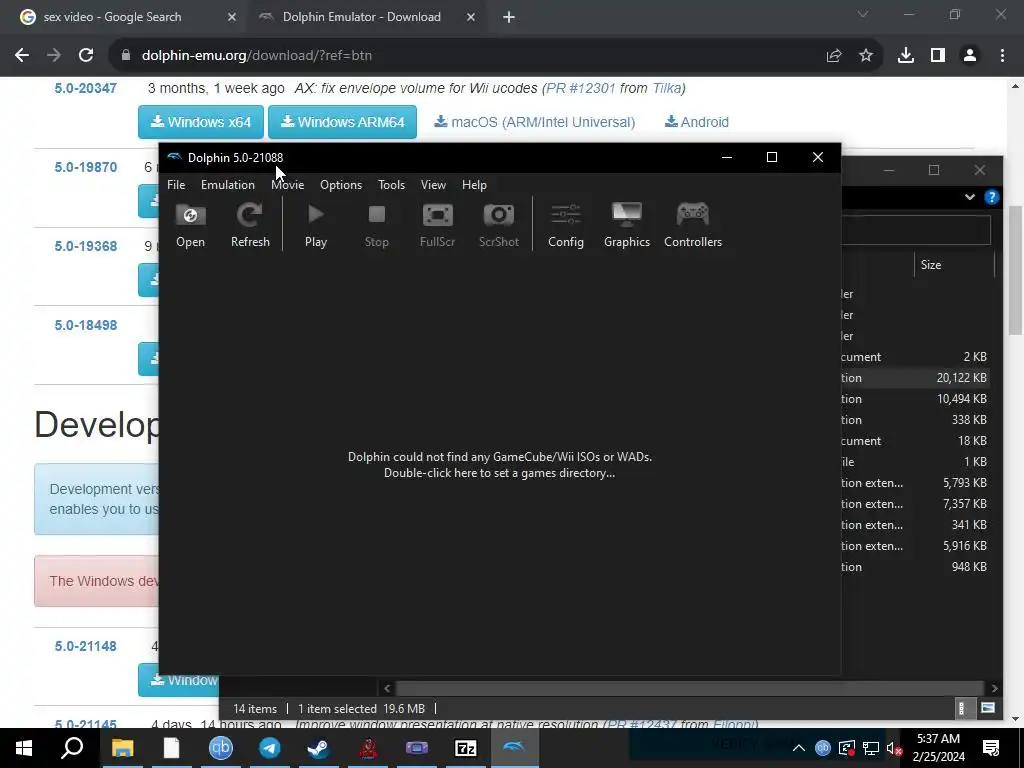Start emulation with the Play icon
Viewport: 1024px width, 768px height.
(x=316, y=225)
